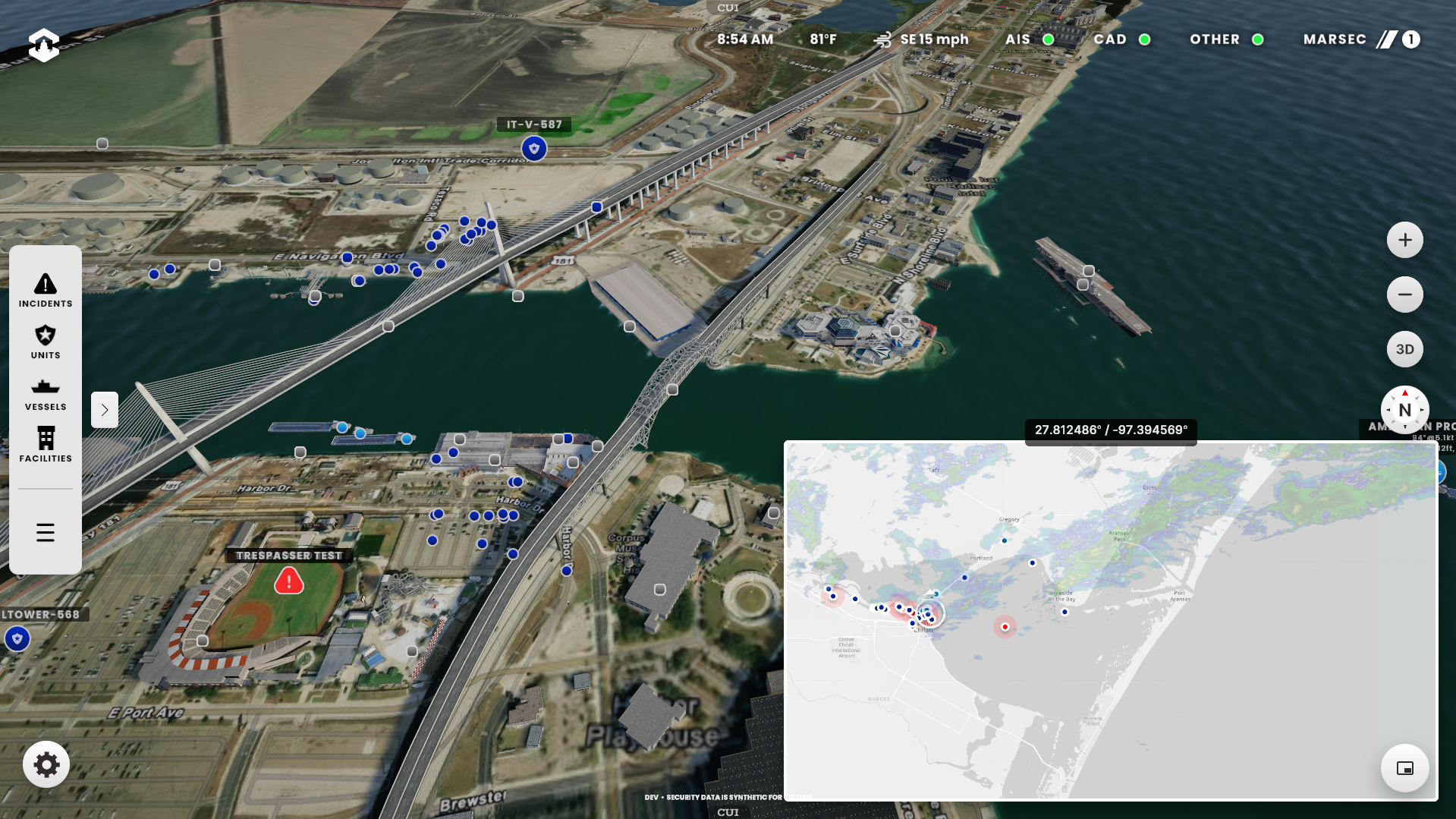Select the Vessels panel icon
Viewport: 1456px width, 819px height.
pos(45,393)
